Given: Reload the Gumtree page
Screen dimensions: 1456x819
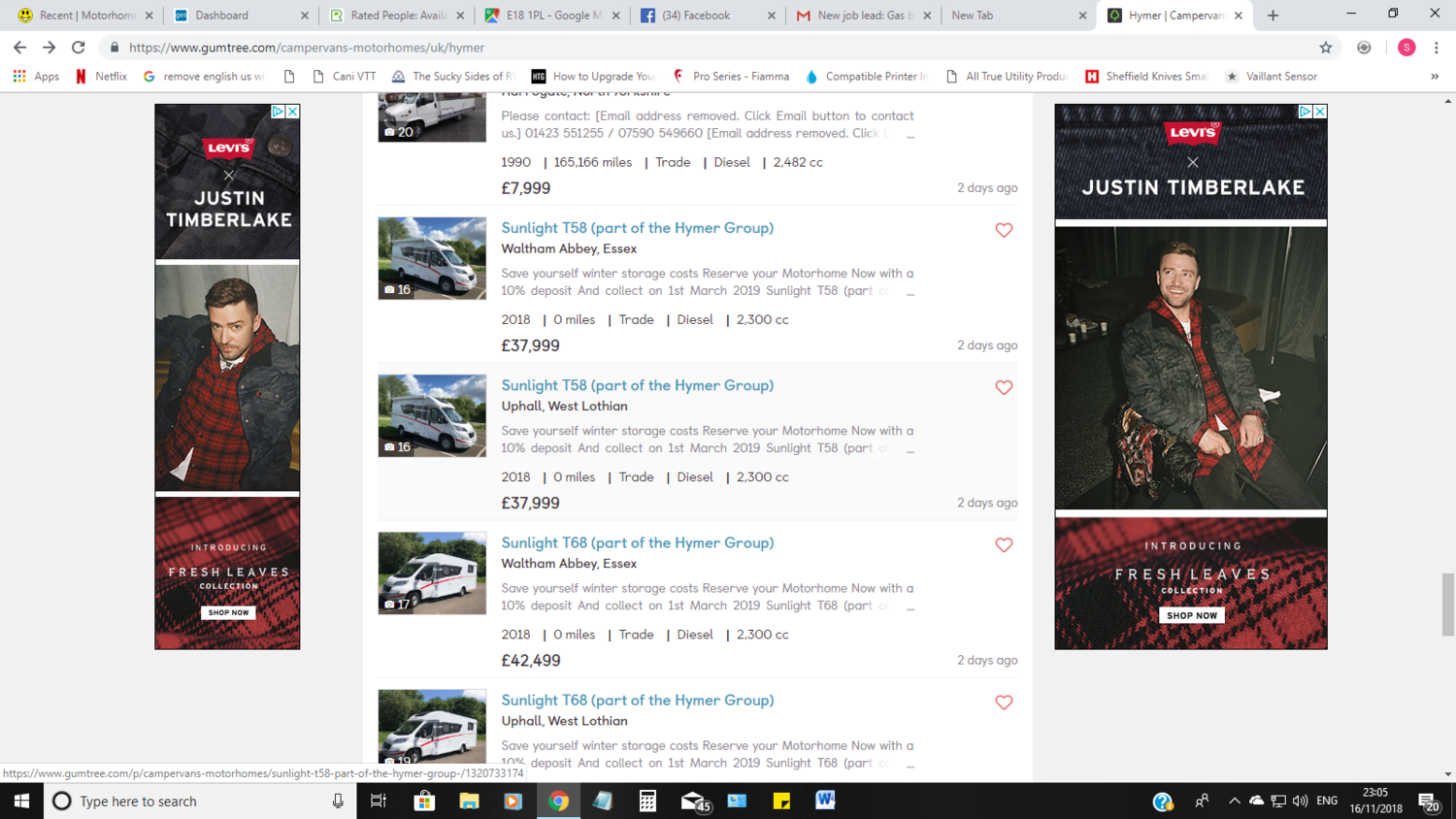Looking at the screenshot, I should coord(79,47).
